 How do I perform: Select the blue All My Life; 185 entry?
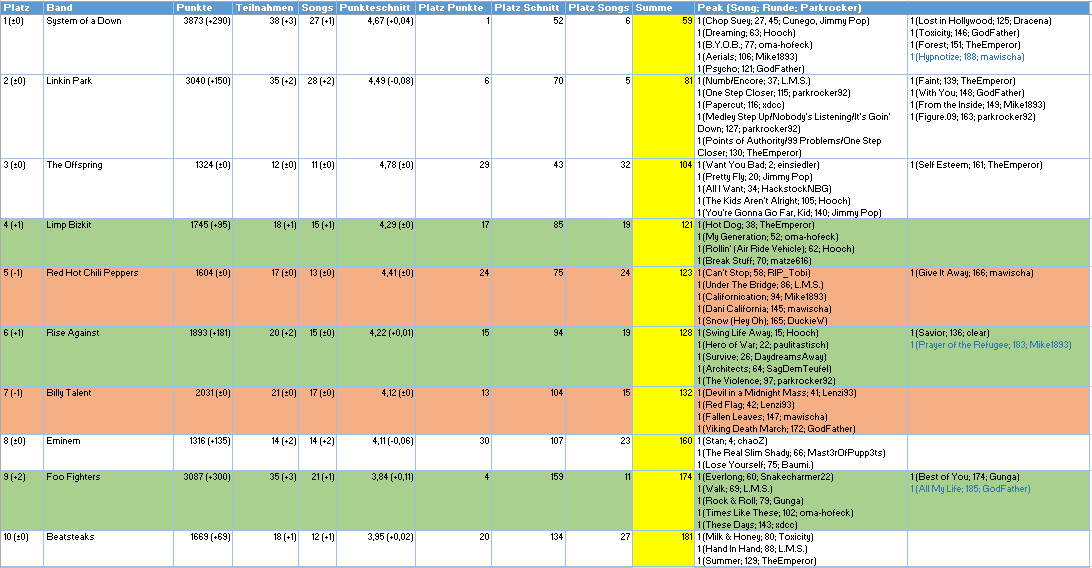970,489
